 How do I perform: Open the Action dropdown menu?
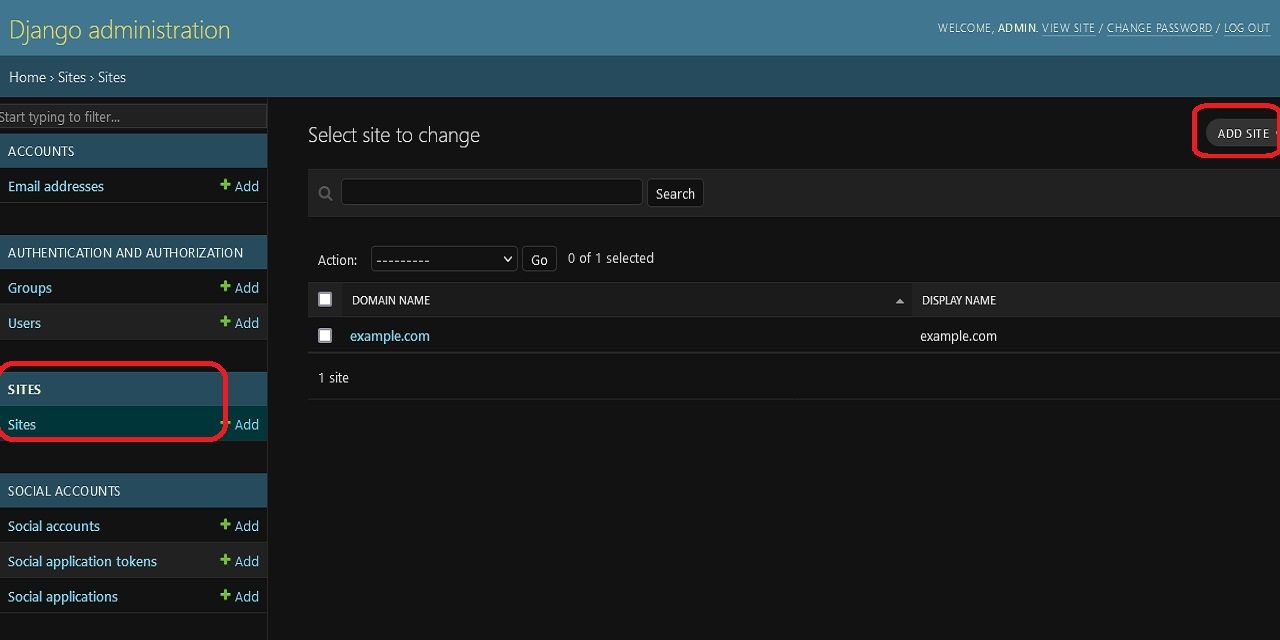(443, 259)
